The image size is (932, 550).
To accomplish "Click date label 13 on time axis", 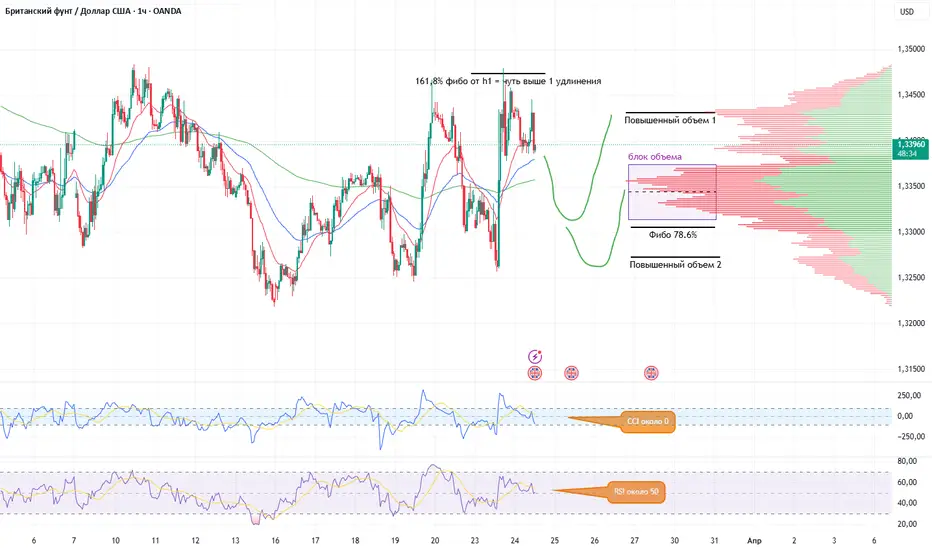I will click(235, 540).
